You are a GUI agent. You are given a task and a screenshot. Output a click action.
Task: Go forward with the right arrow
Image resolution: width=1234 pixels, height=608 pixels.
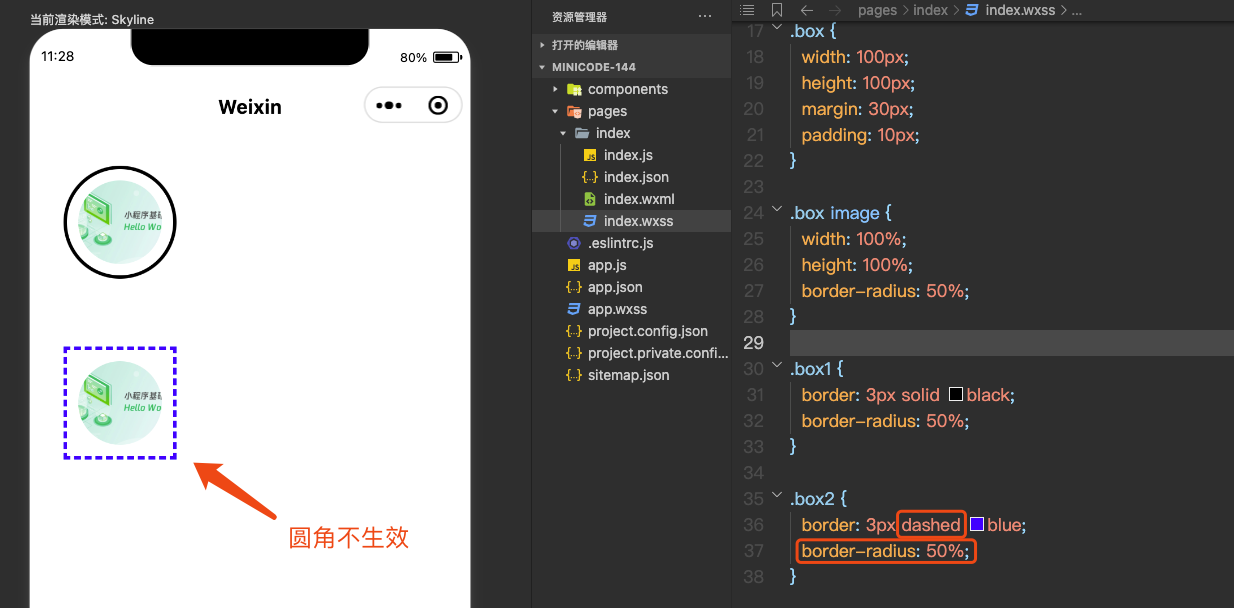click(x=836, y=10)
